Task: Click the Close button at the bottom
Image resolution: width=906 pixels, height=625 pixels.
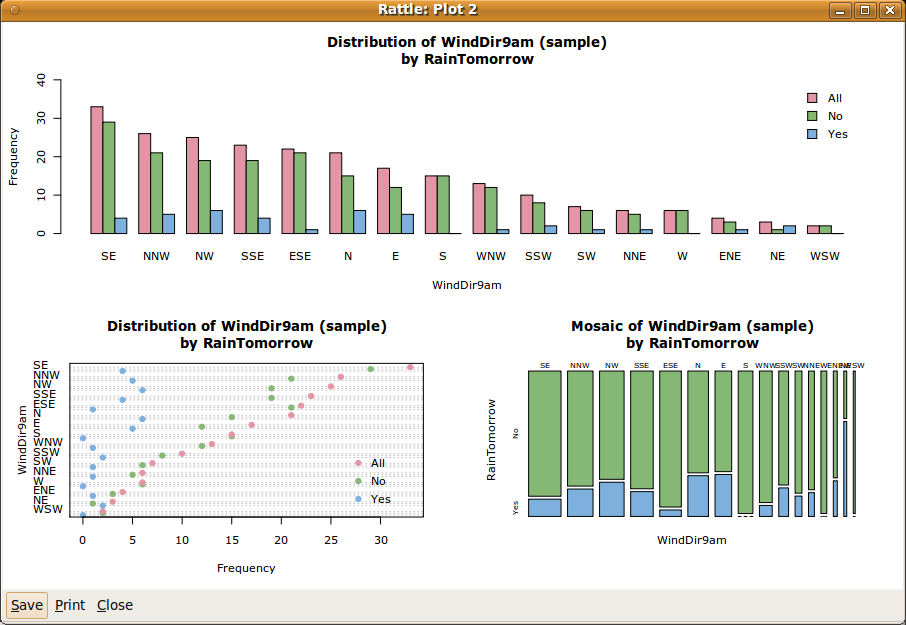Action: point(114,605)
